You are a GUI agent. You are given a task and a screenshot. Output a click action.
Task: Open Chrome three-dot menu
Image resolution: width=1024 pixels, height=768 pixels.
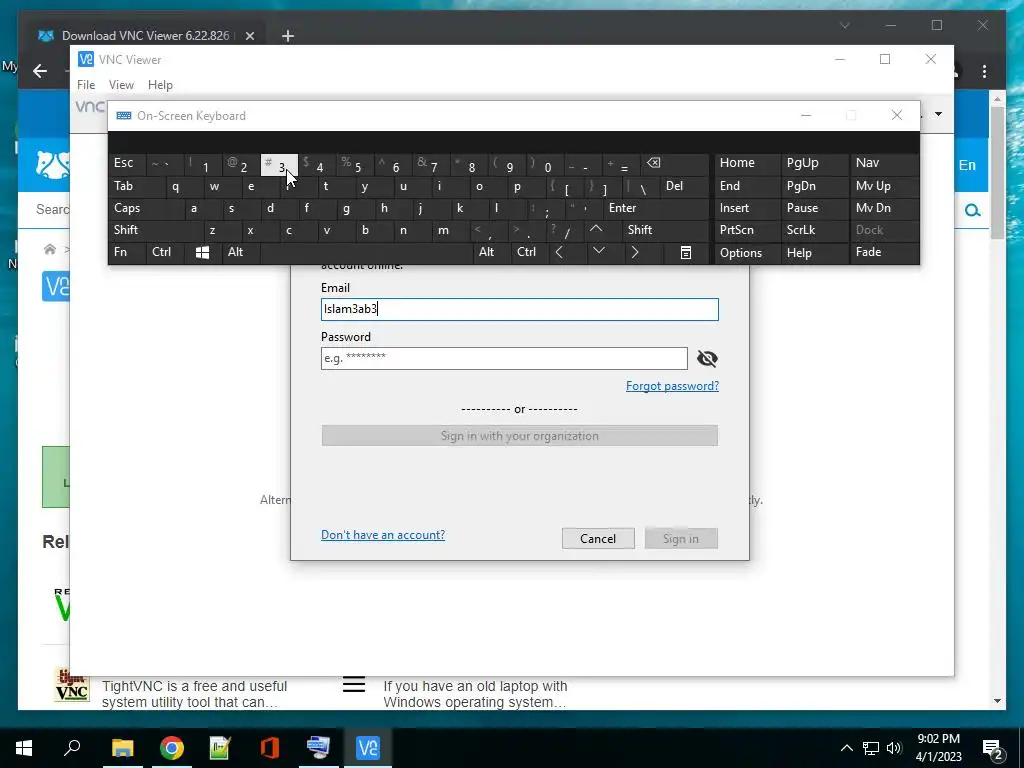click(x=984, y=71)
